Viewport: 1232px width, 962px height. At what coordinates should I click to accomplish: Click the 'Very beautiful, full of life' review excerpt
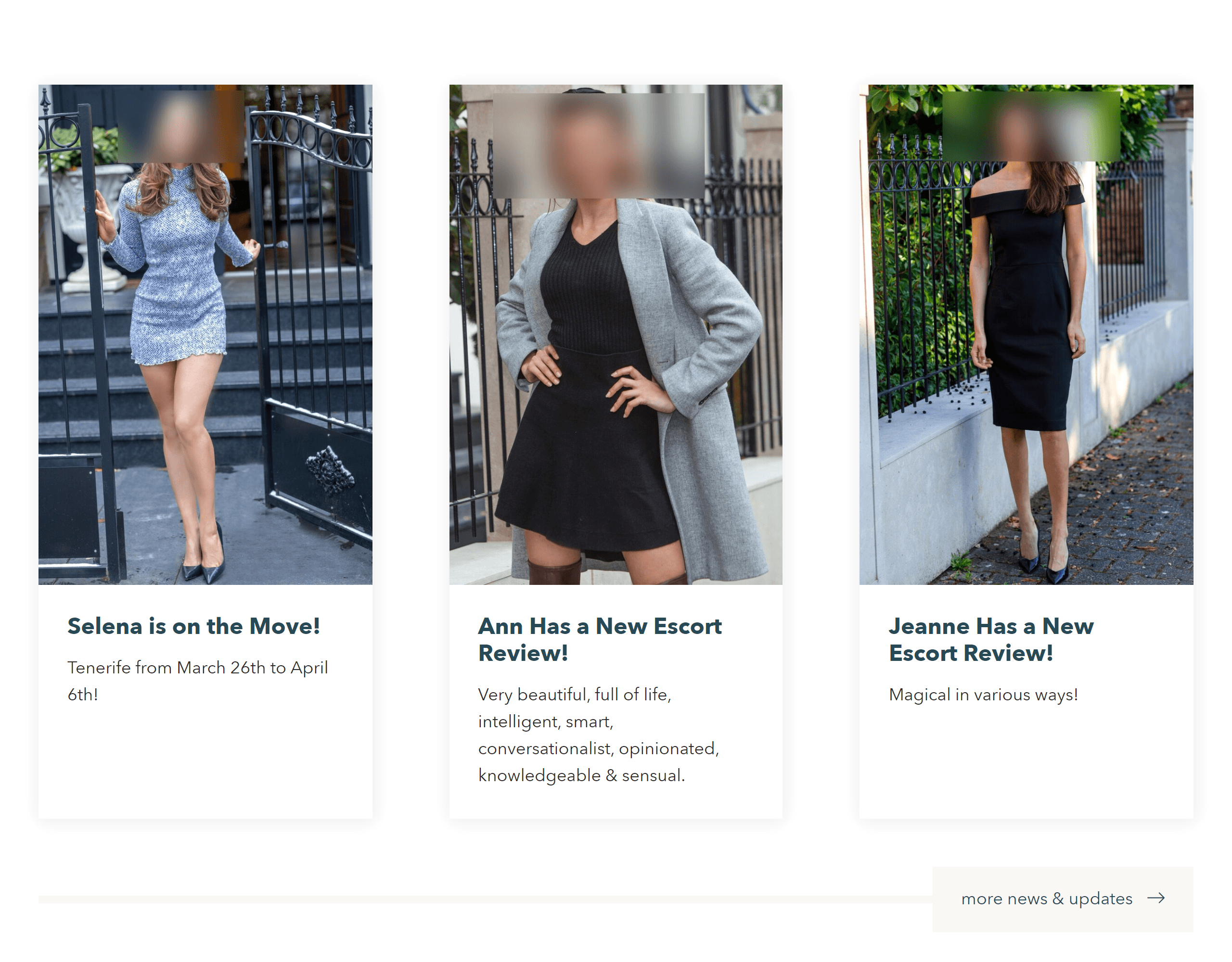599,735
